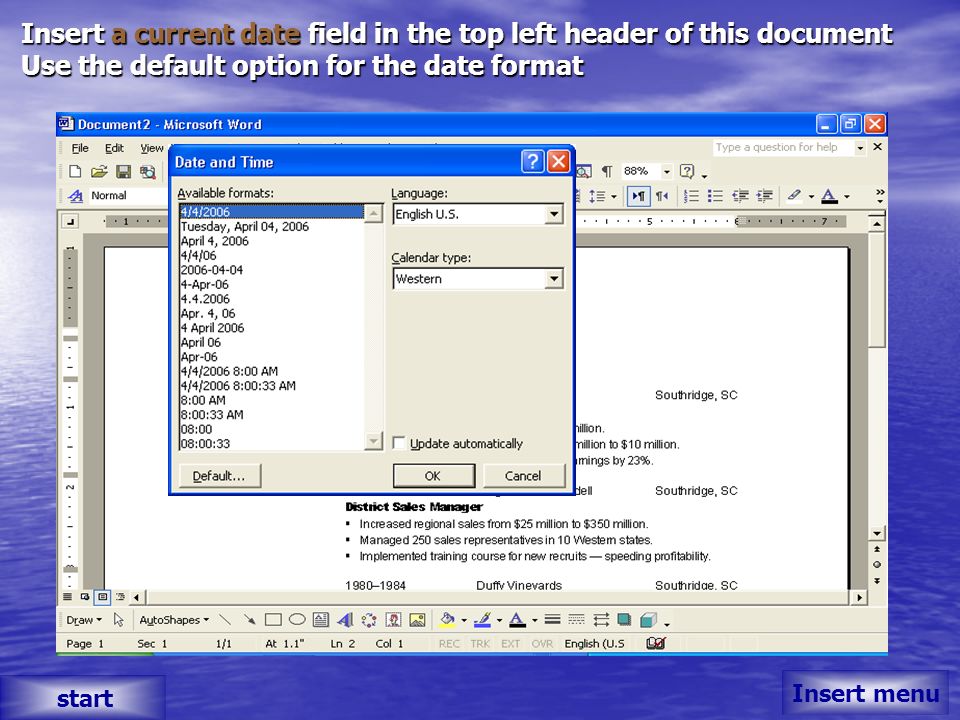
Task: Apply bulleted list formatting
Action: (x=715, y=196)
